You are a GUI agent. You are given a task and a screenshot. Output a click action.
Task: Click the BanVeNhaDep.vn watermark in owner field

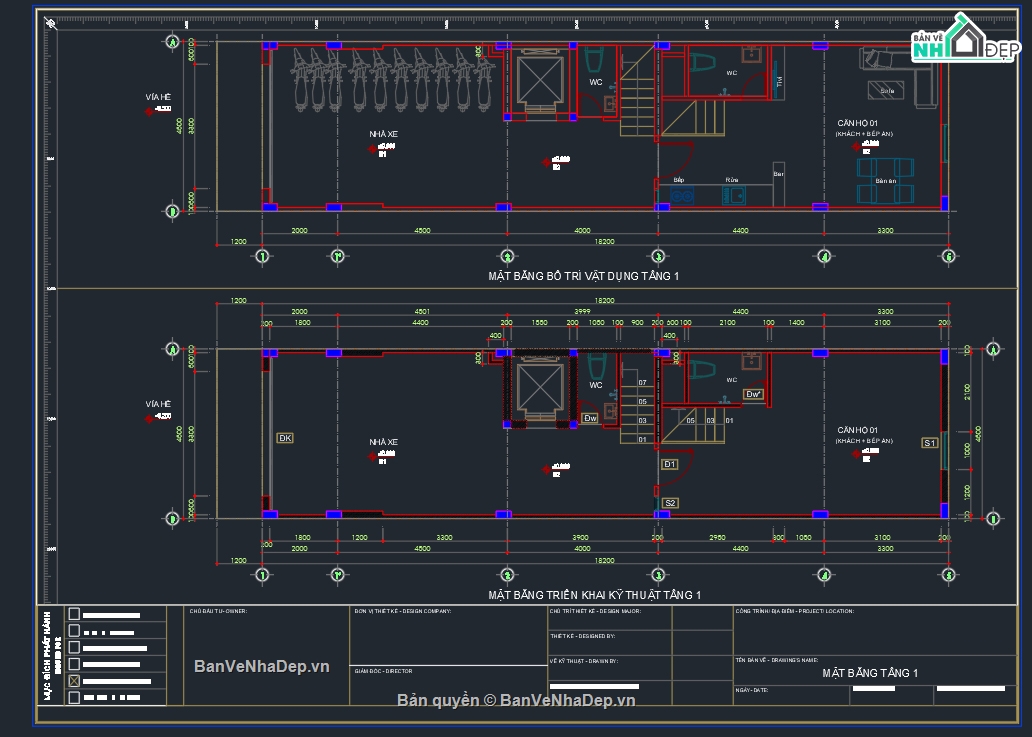click(261, 666)
